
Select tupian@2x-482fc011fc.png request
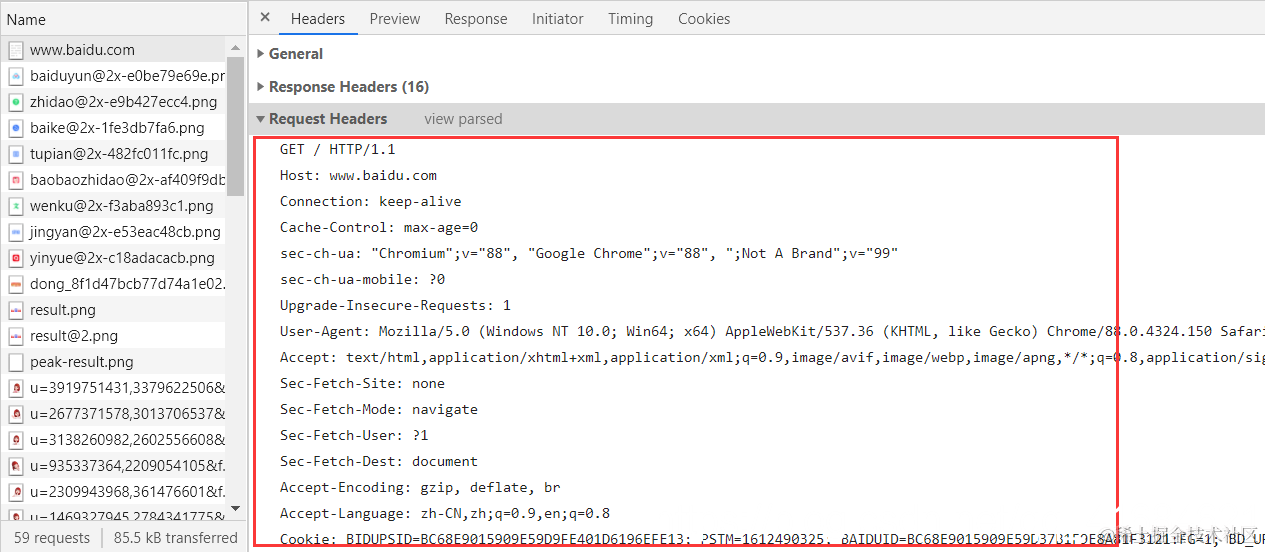114,154
